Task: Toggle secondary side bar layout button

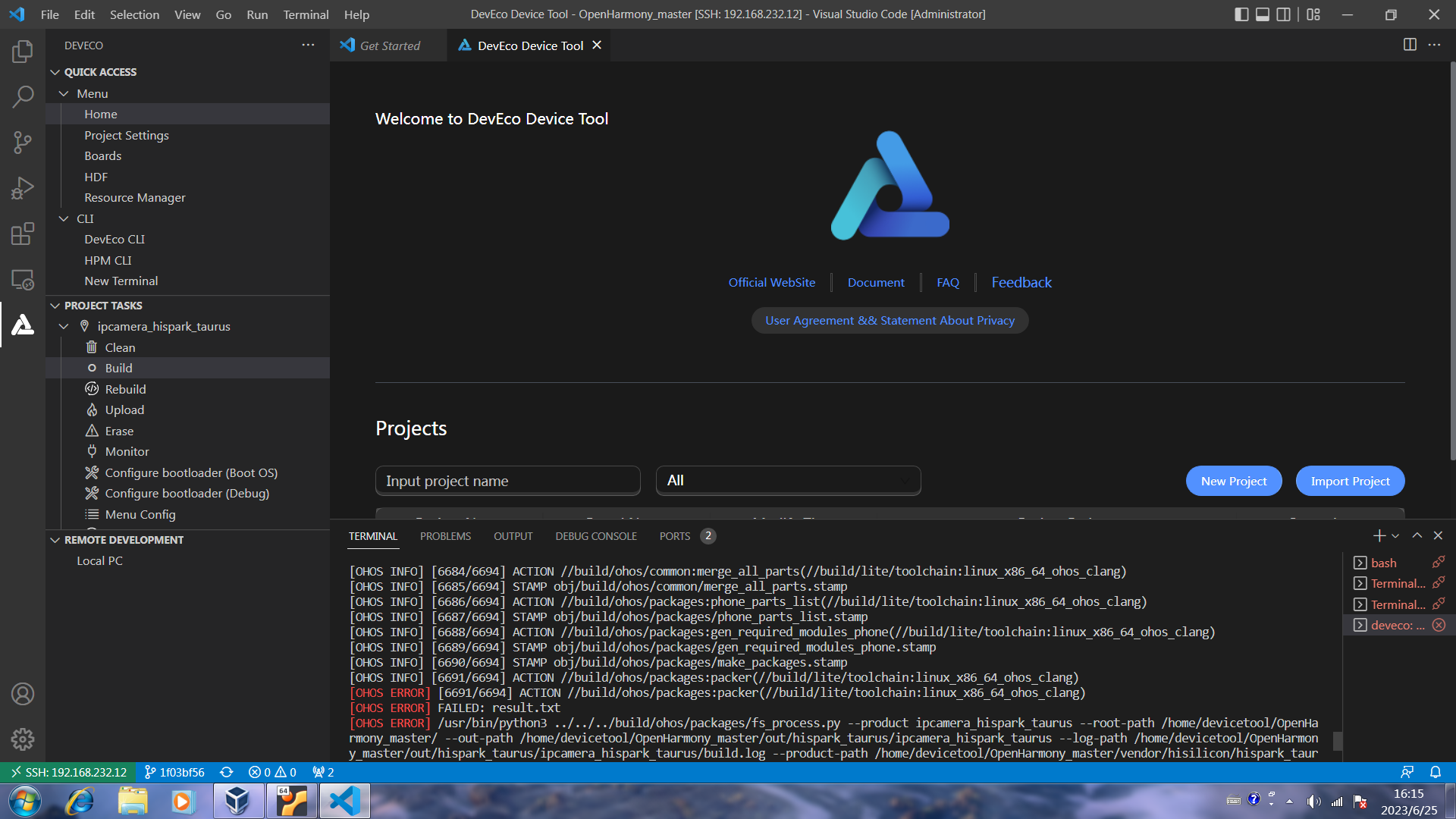Action: coord(1284,14)
